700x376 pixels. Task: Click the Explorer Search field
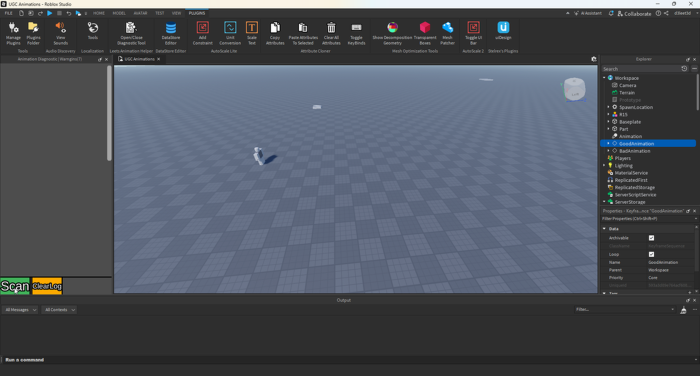click(640, 69)
